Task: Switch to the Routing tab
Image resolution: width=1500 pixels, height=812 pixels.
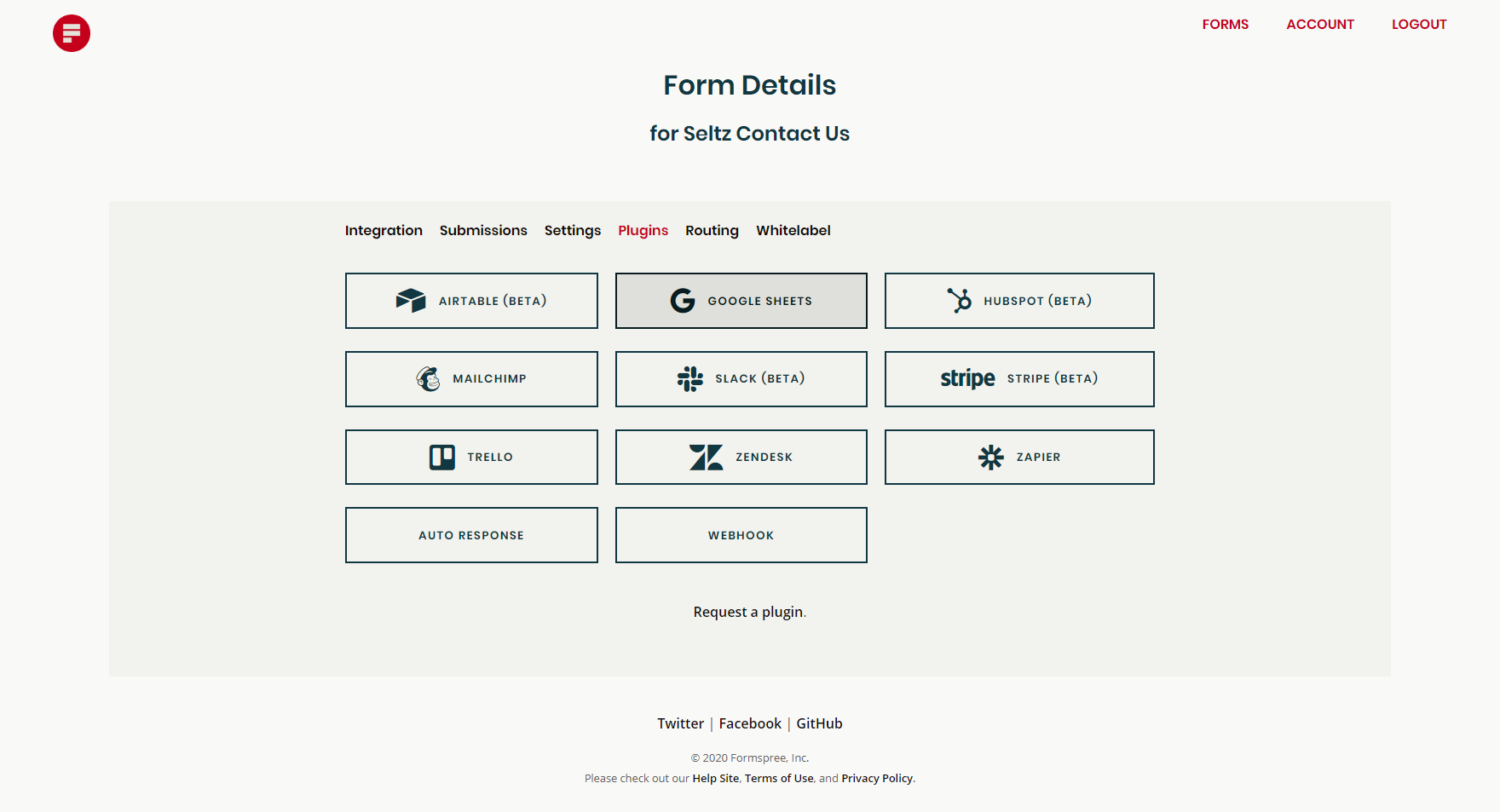Action: 712,230
